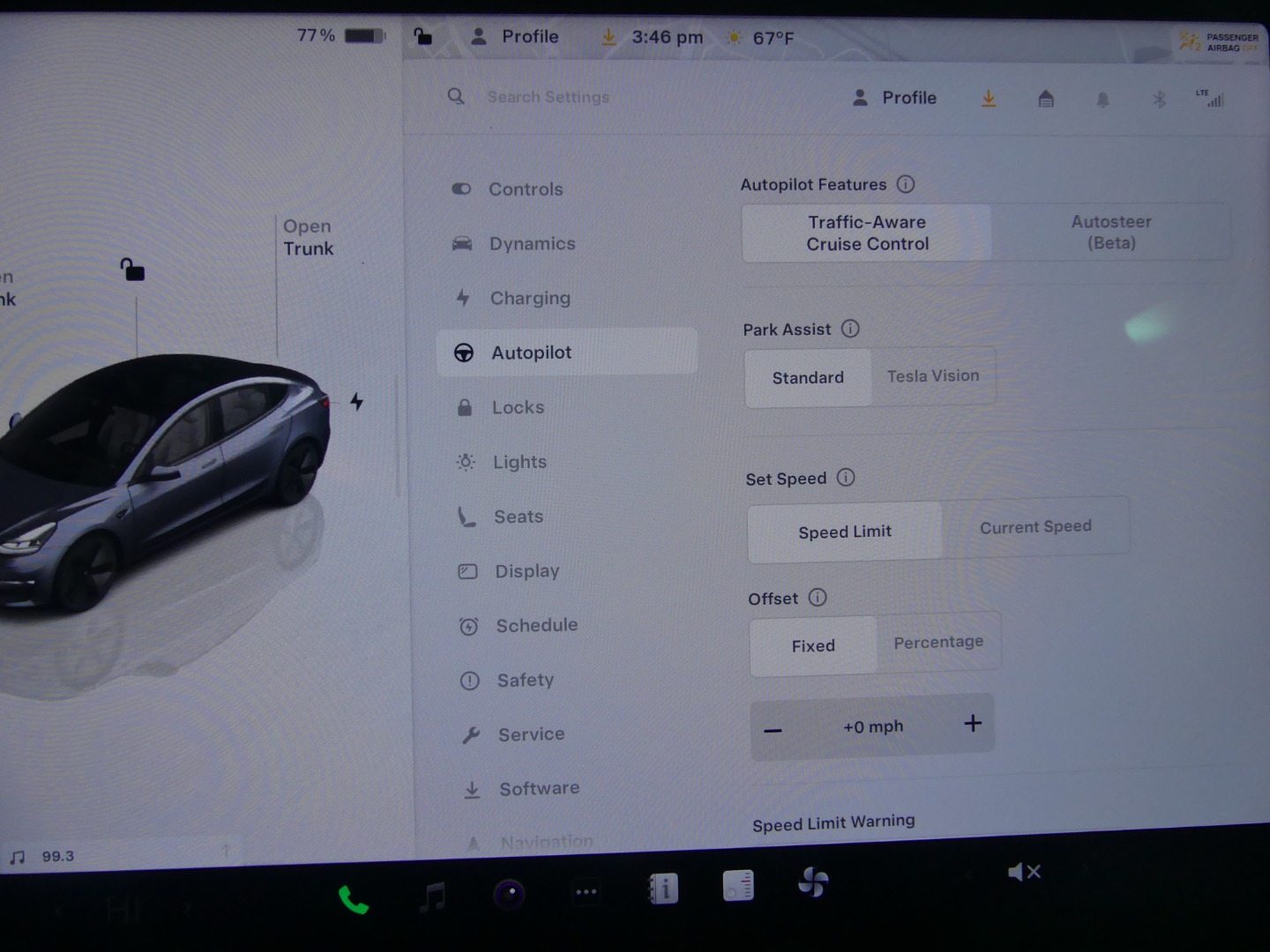
Task: Enable Autosteer (Beta) option
Action: click(1110, 233)
